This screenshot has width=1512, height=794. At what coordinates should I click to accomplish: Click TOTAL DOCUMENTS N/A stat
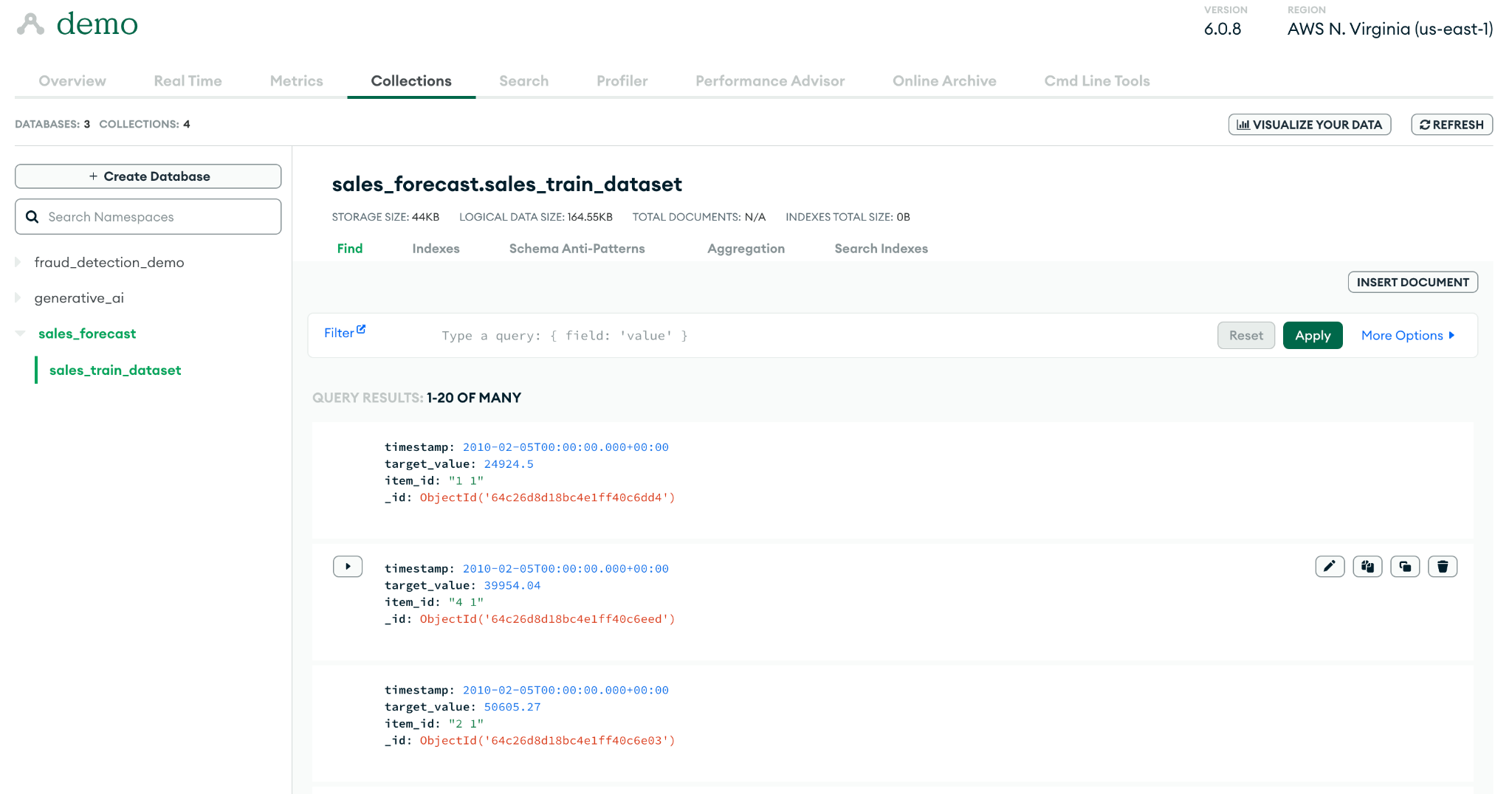click(699, 217)
